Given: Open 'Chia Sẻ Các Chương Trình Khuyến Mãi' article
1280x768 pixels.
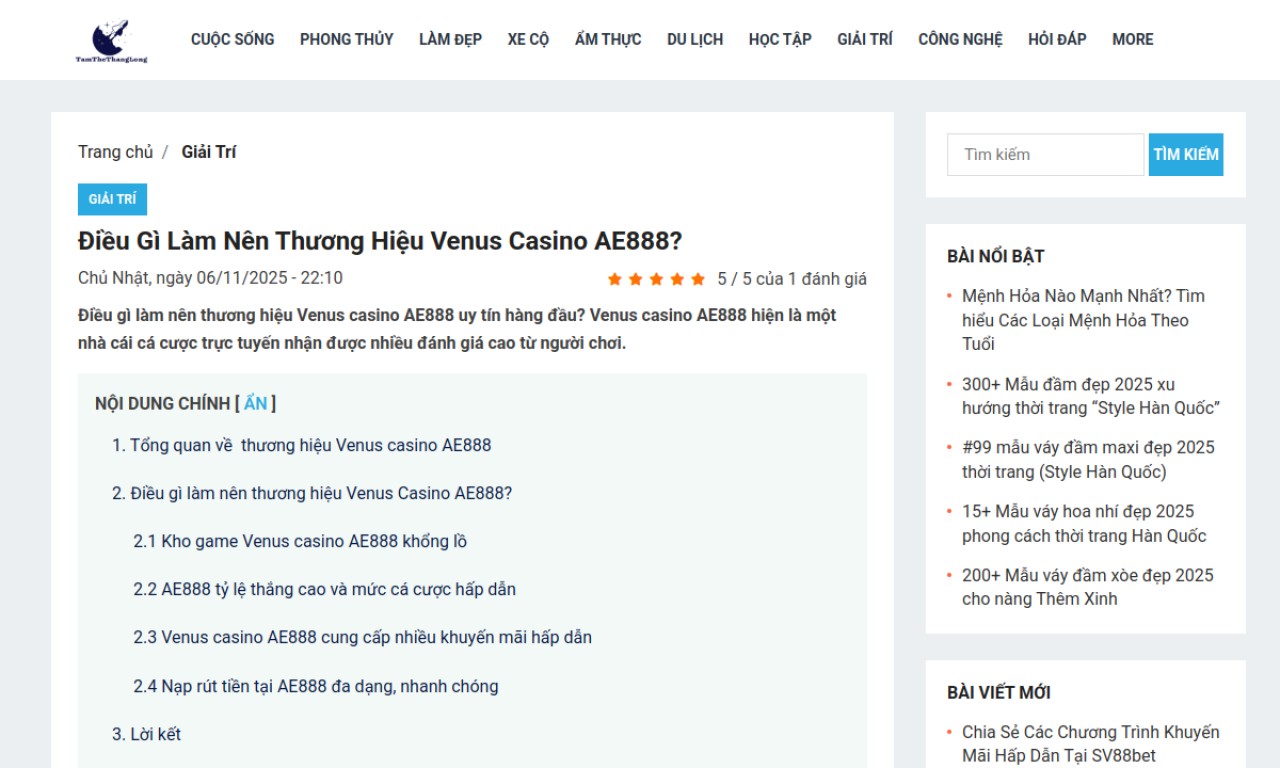Looking at the screenshot, I should (x=1091, y=744).
